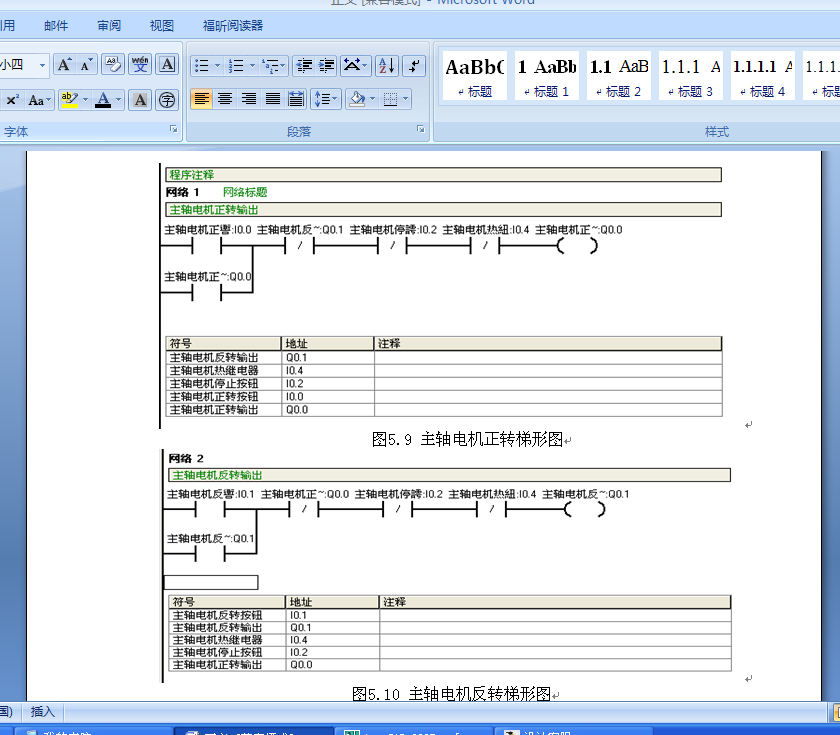Image resolution: width=840 pixels, height=735 pixels.
Task: Open the font size box showing 小四
Action: click(x=23, y=65)
